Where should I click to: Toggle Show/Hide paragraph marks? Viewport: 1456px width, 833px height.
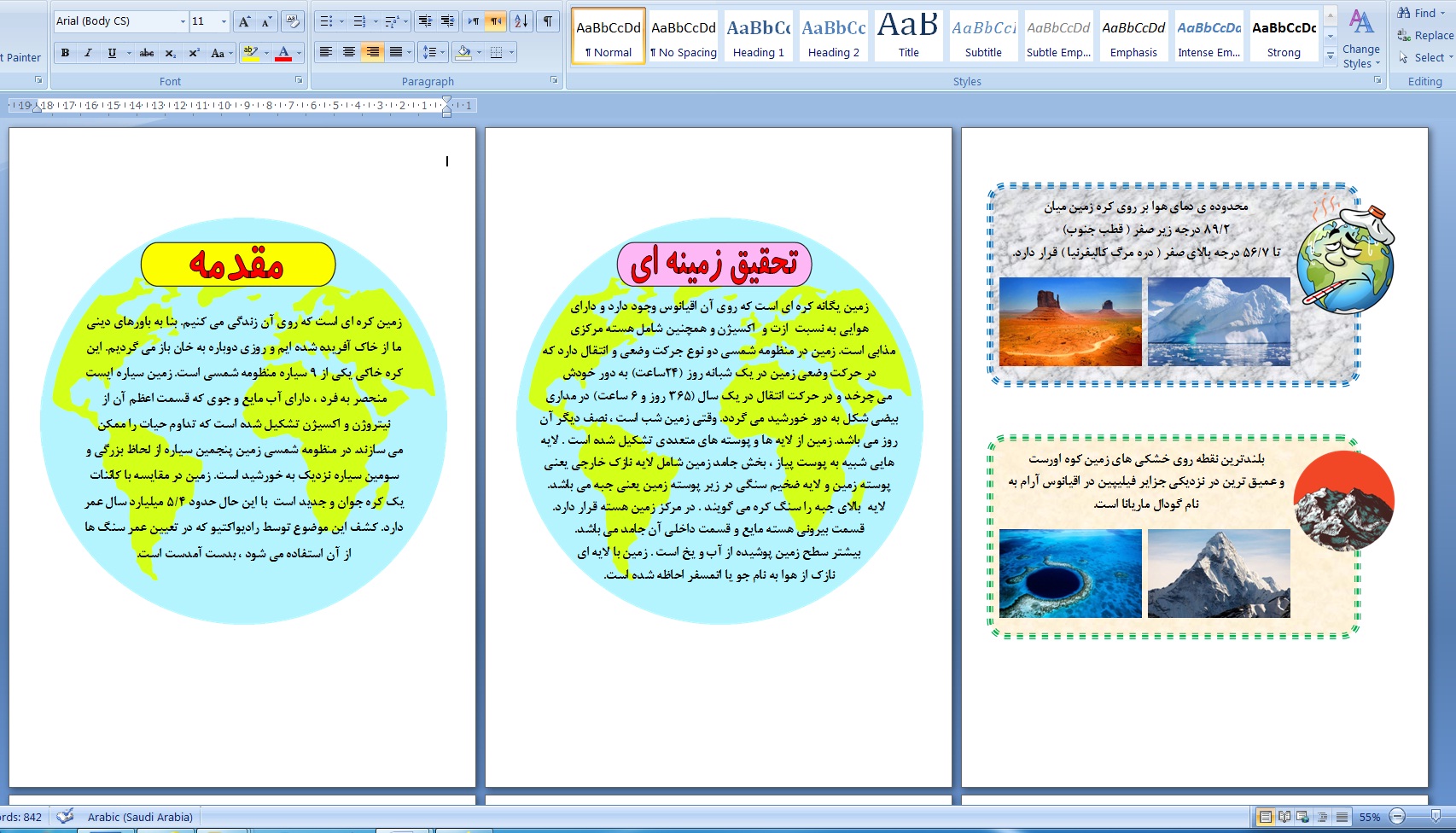pos(548,21)
